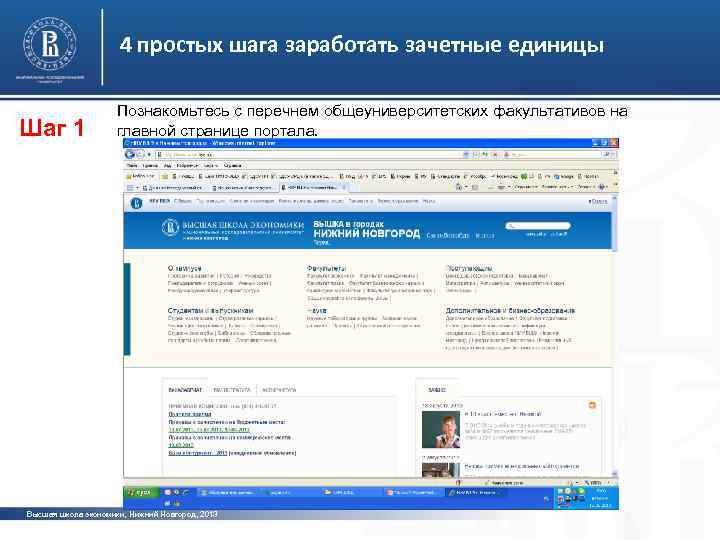Click the browser toolbar search box
Viewport: 720px width, 540px height.
(x=553, y=155)
